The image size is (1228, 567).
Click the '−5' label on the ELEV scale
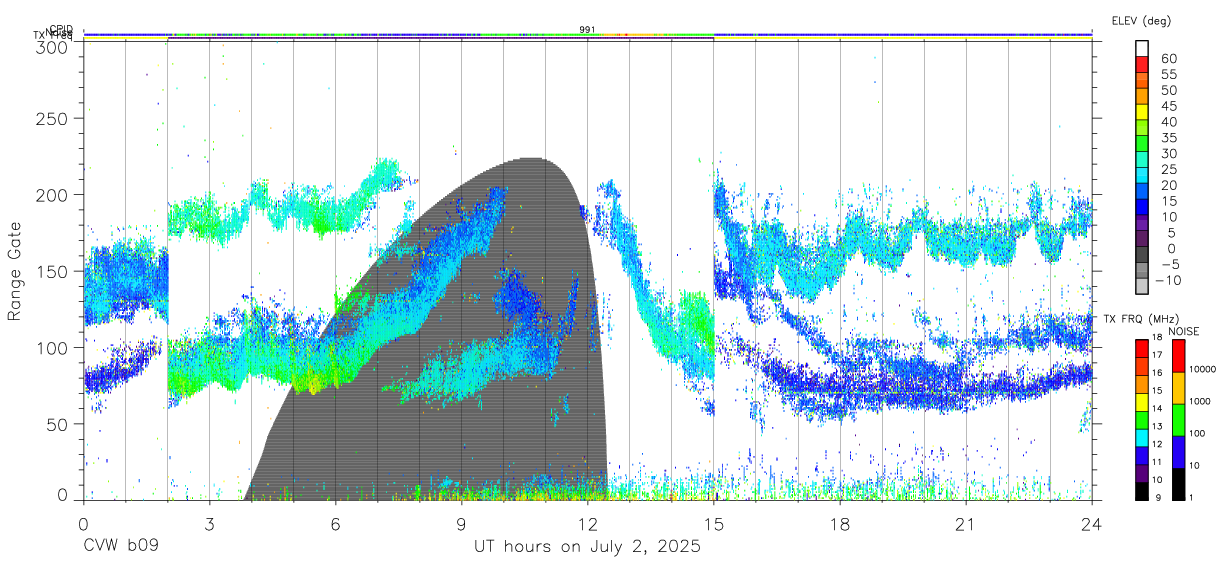pyautogui.click(x=1169, y=264)
